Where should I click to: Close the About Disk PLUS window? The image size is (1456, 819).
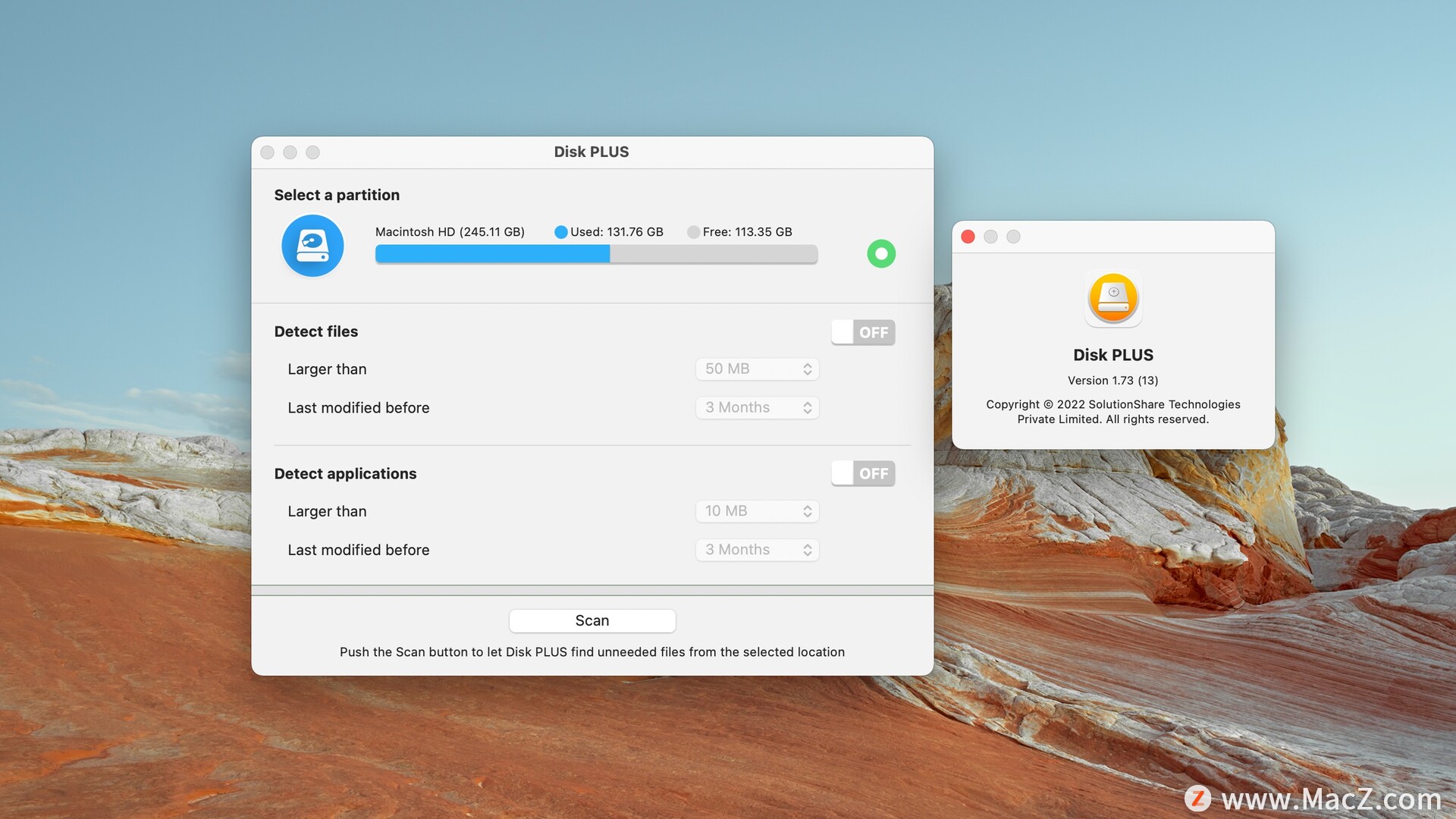tap(968, 237)
